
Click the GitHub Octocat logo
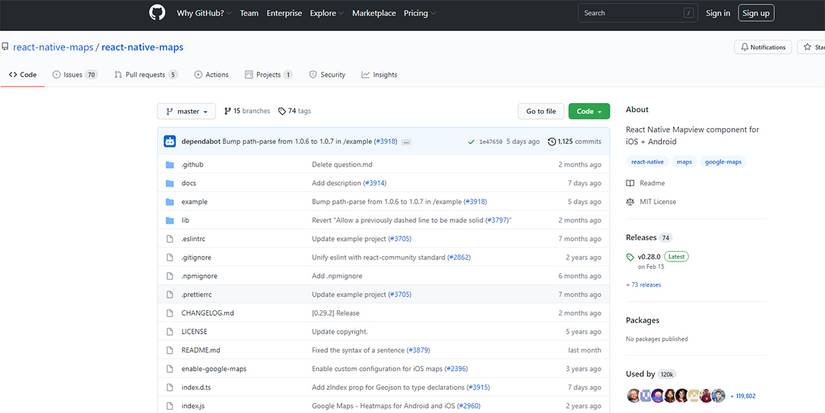(156, 13)
